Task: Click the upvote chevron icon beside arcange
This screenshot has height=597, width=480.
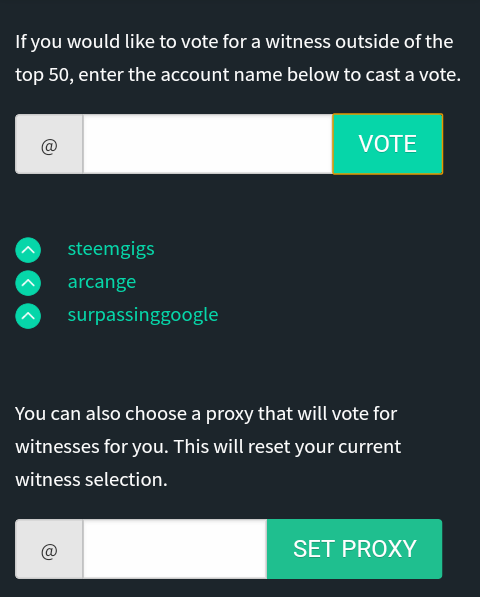Action: coord(28,283)
